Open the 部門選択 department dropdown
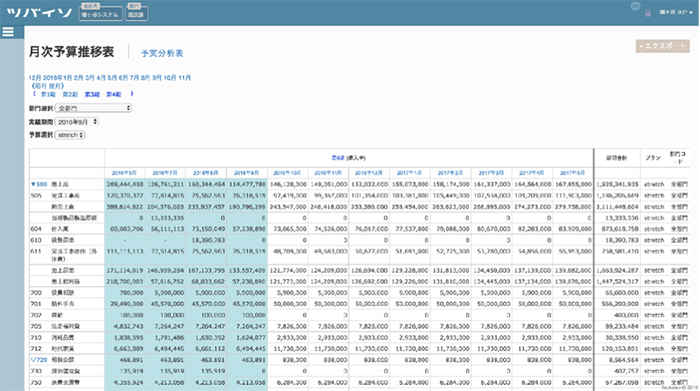 pyautogui.click(x=94, y=108)
